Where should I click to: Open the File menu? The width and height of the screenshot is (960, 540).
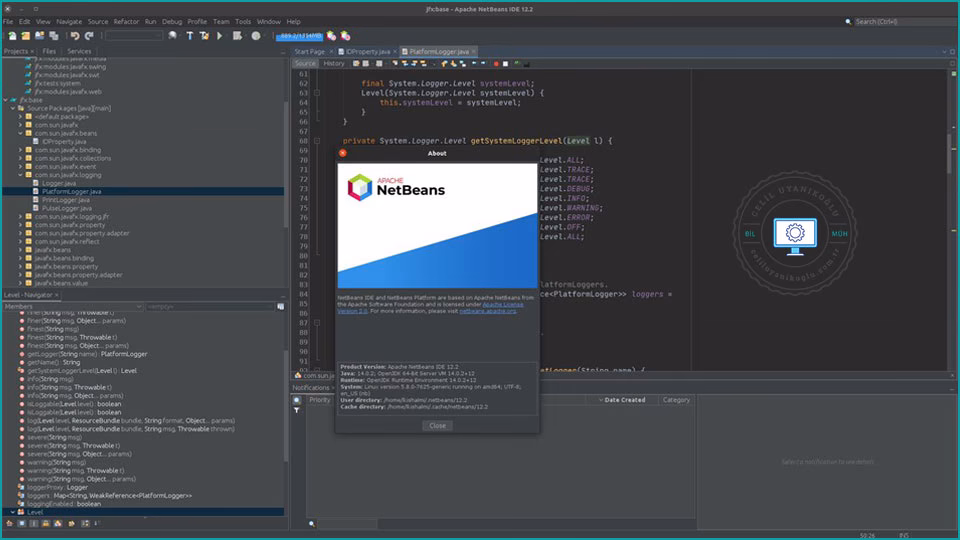pos(8,21)
